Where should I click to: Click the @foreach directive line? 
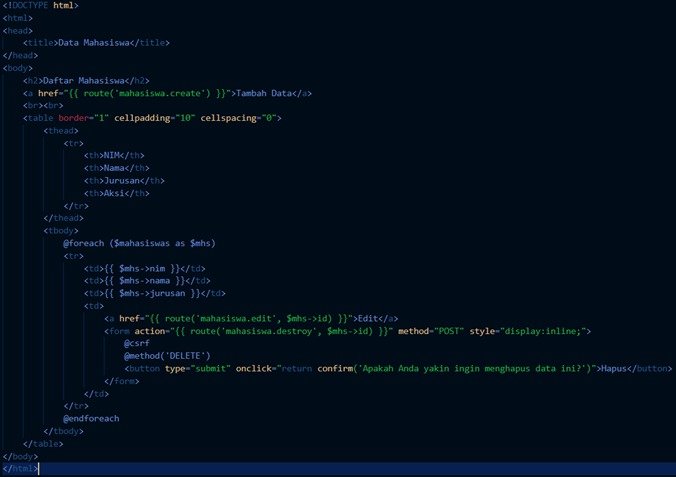pos(139,243)
